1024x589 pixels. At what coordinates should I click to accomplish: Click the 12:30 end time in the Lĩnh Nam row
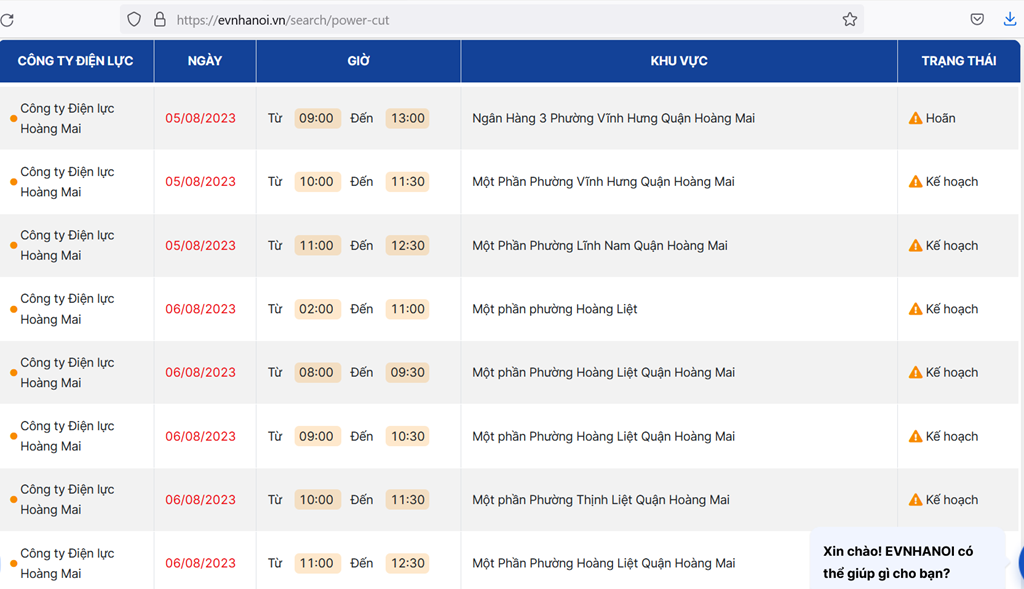[408, 246]
